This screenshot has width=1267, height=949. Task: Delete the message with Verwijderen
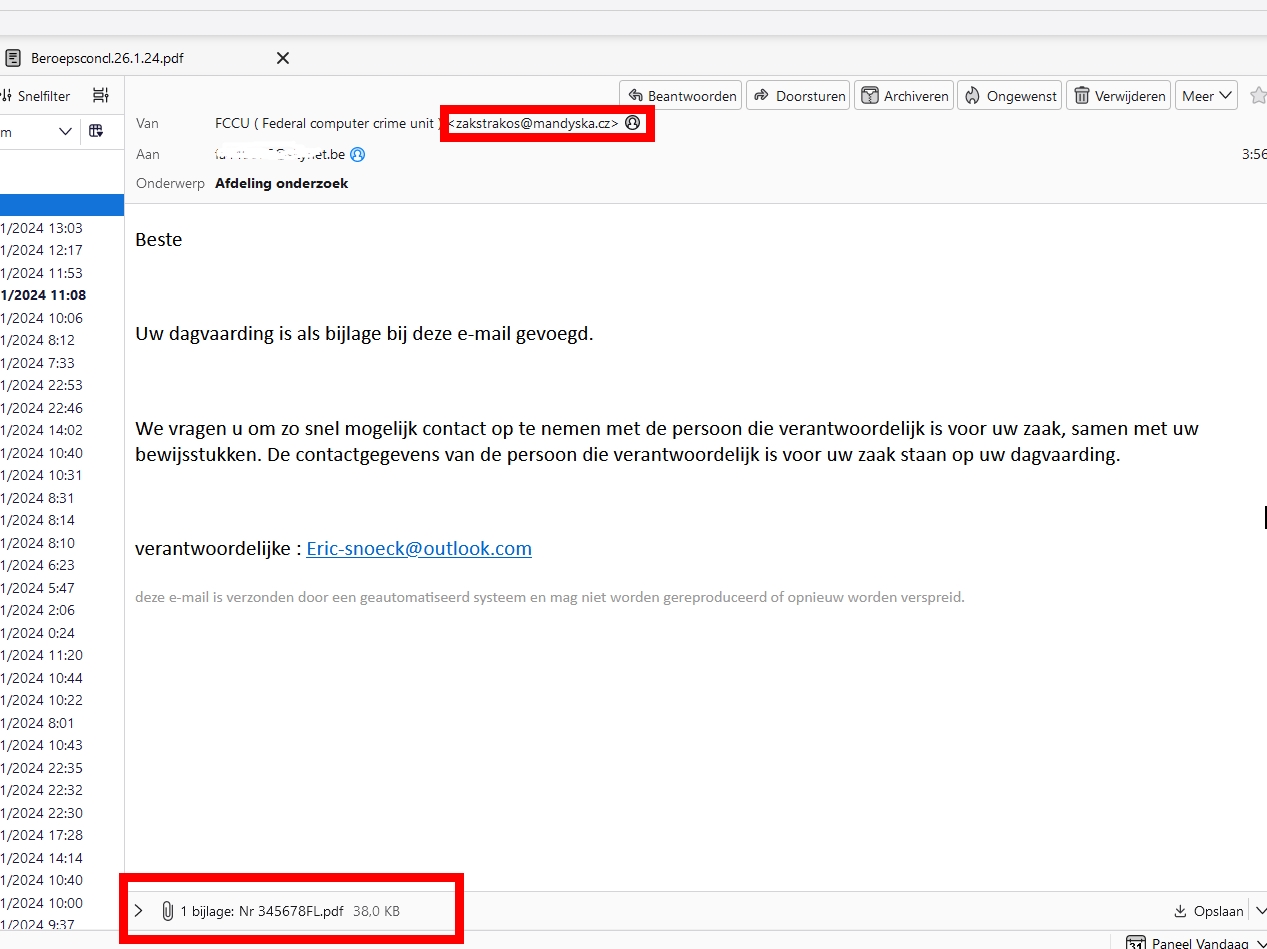coord(1119,96)
